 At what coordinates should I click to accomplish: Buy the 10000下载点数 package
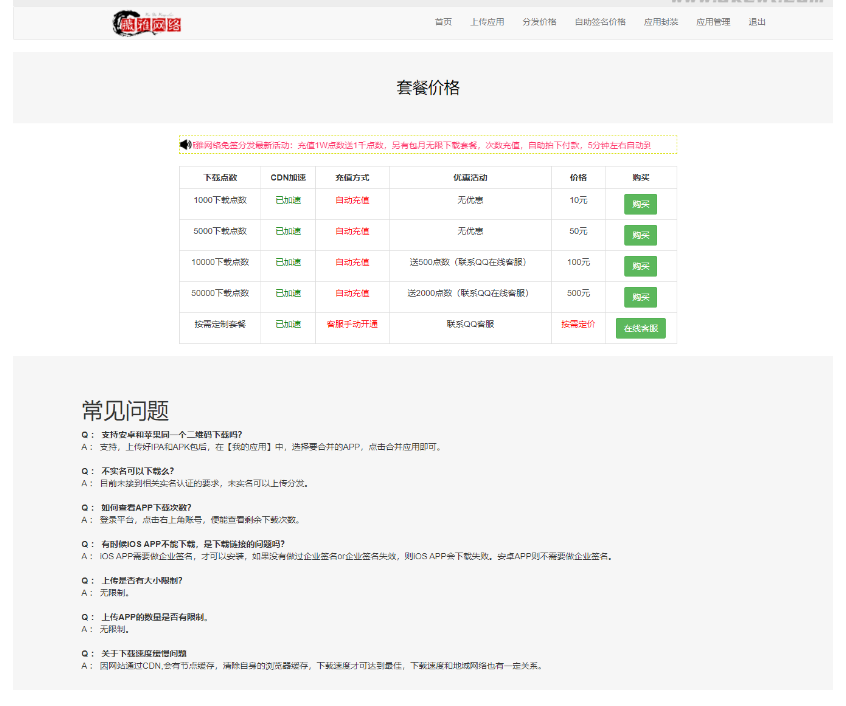pos(640,266)
